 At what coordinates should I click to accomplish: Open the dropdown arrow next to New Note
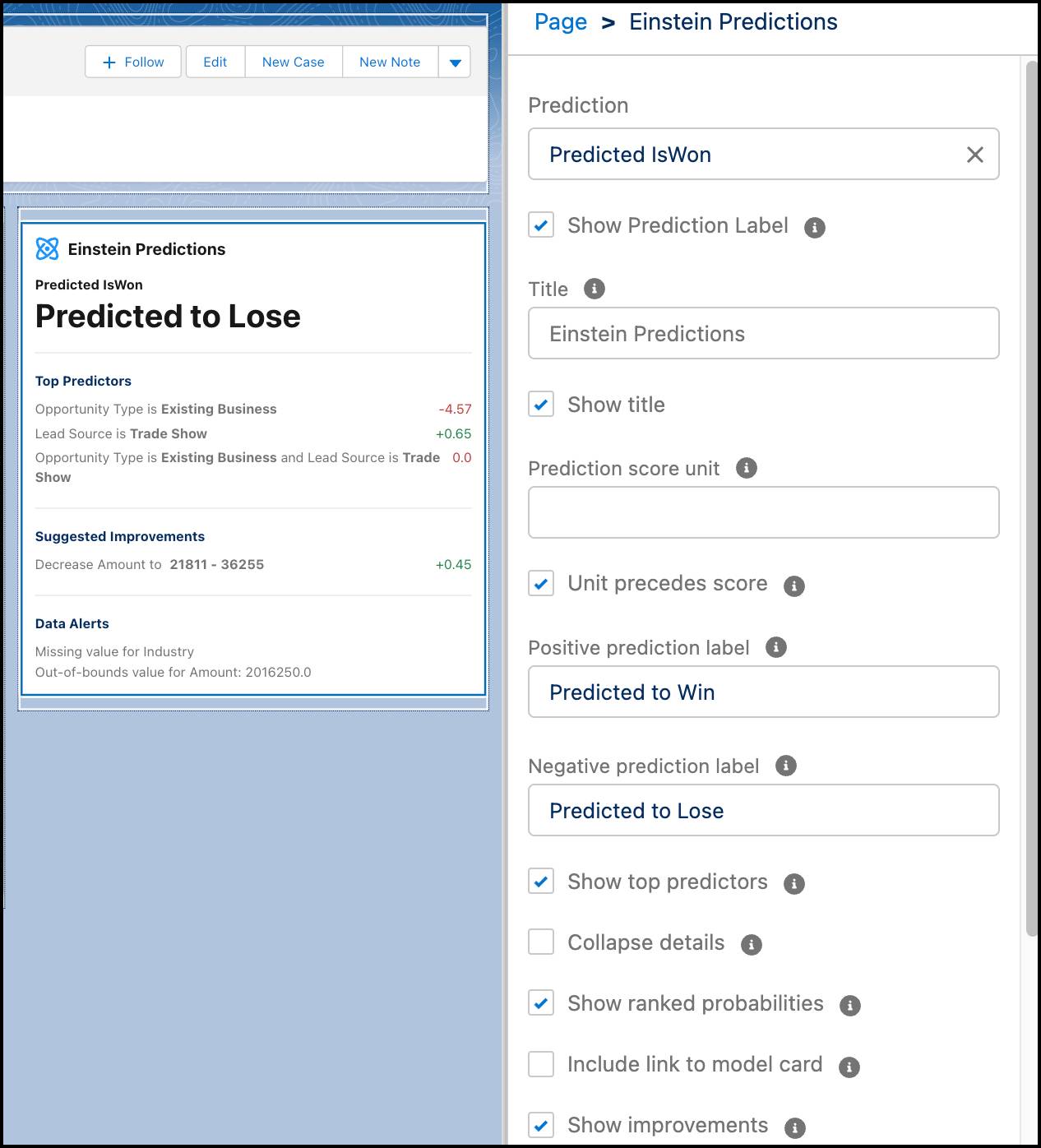455,61
